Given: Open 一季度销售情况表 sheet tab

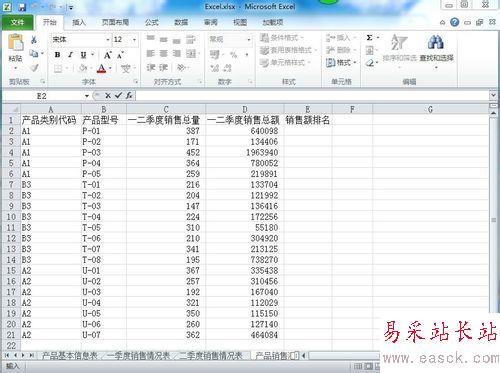Looking at the screenshot, I should pos(139,355).
